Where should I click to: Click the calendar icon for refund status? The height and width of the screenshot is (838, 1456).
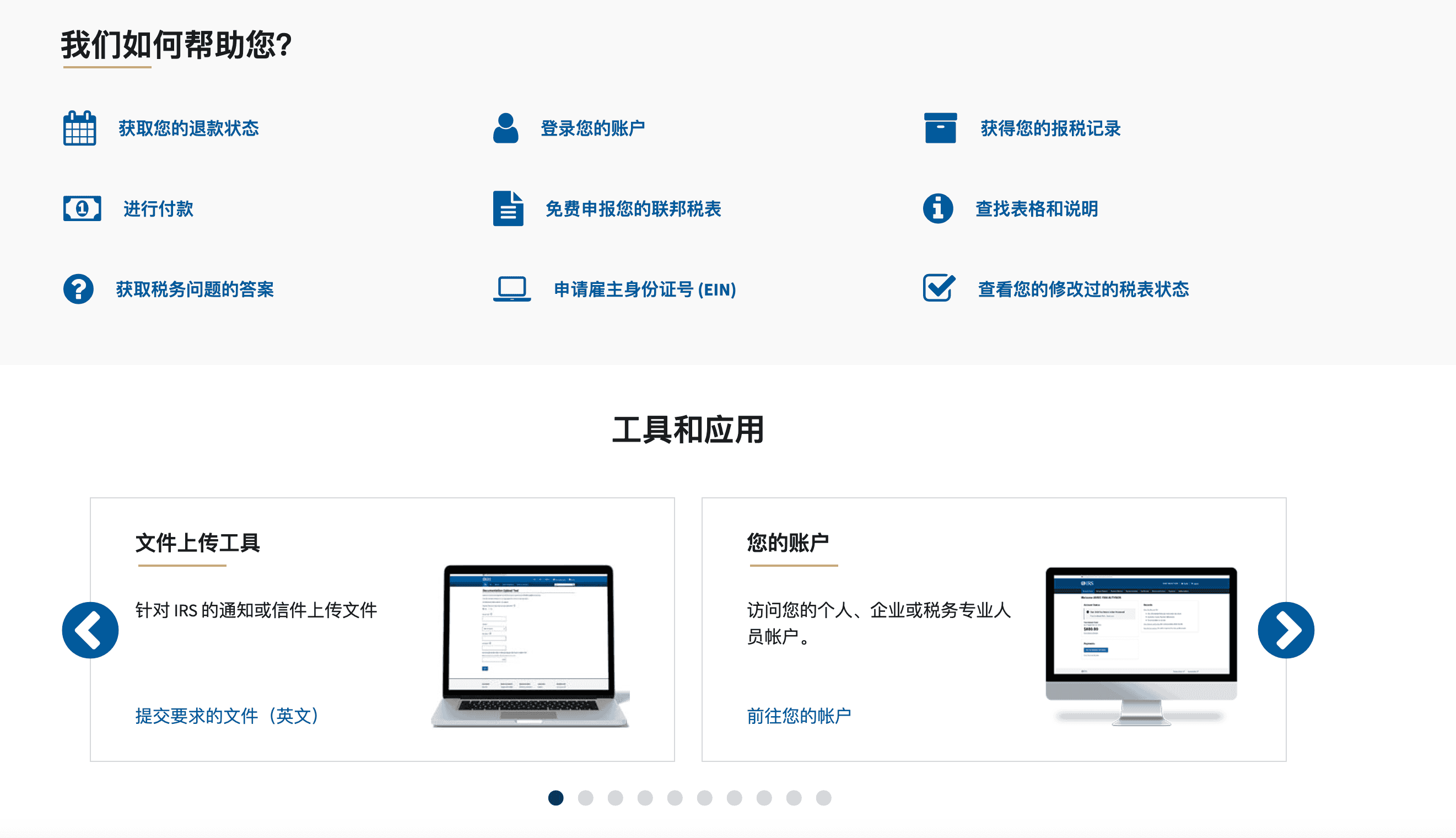[79, 128]
